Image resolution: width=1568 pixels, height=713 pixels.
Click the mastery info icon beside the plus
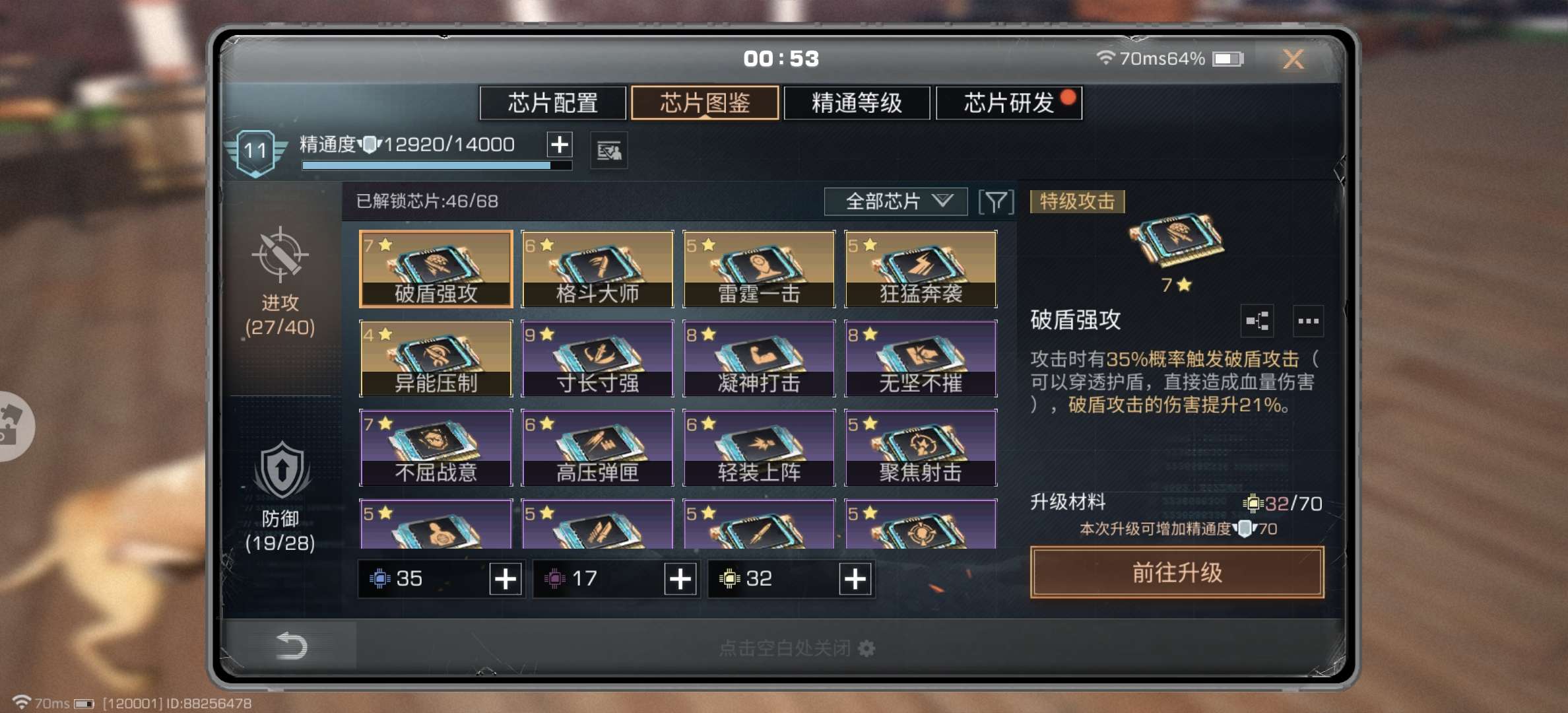(x=608, y=151)
